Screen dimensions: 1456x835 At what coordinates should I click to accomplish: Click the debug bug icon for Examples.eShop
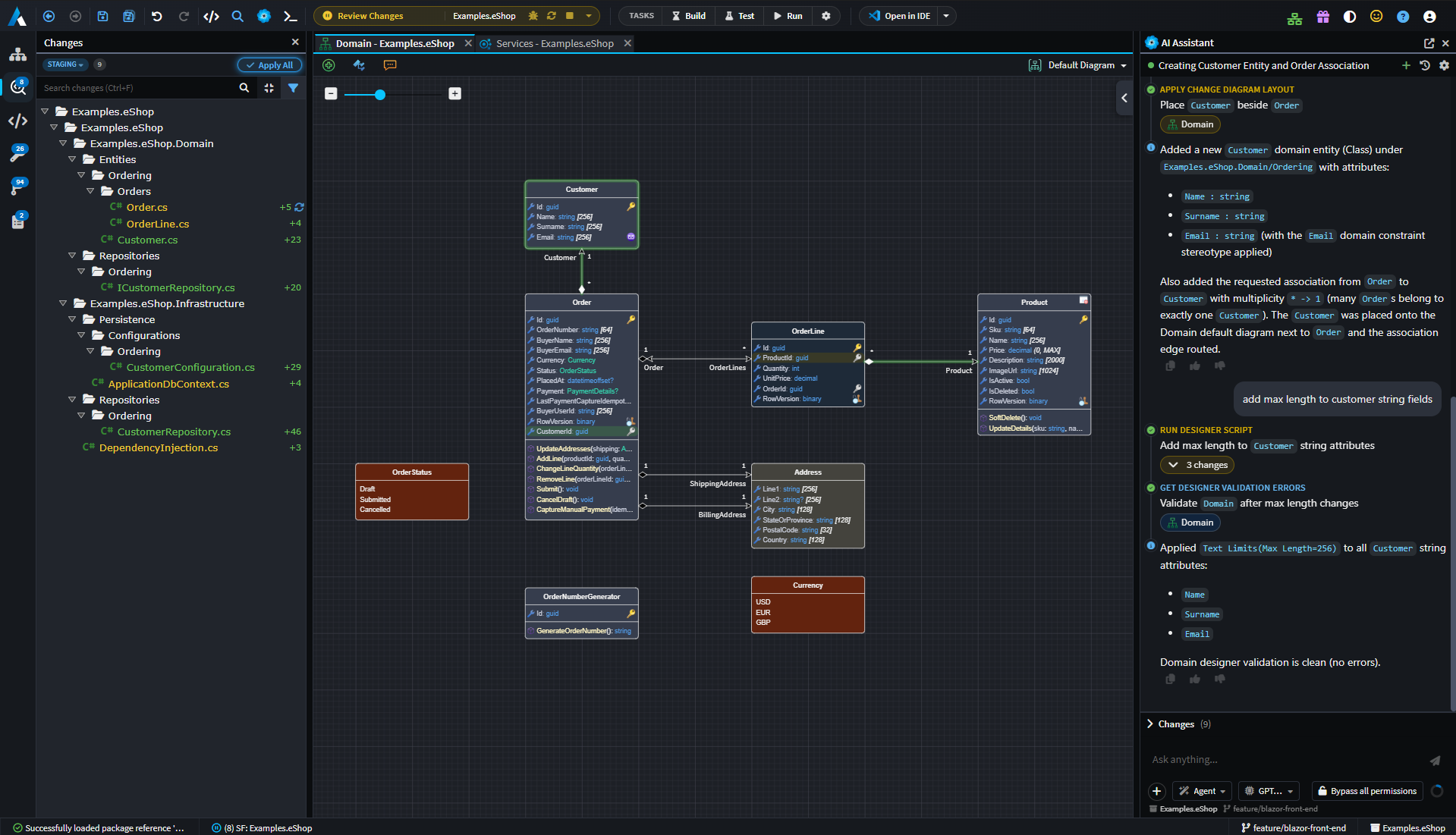[x=533, y=16]
